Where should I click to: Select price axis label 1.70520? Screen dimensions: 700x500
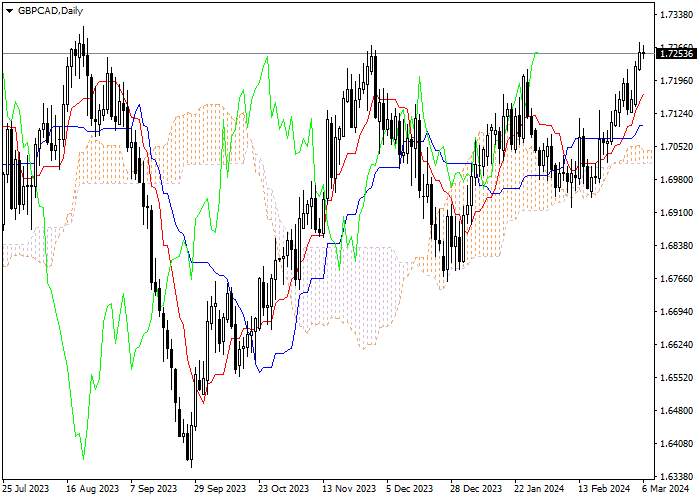[x=677, y=147]
